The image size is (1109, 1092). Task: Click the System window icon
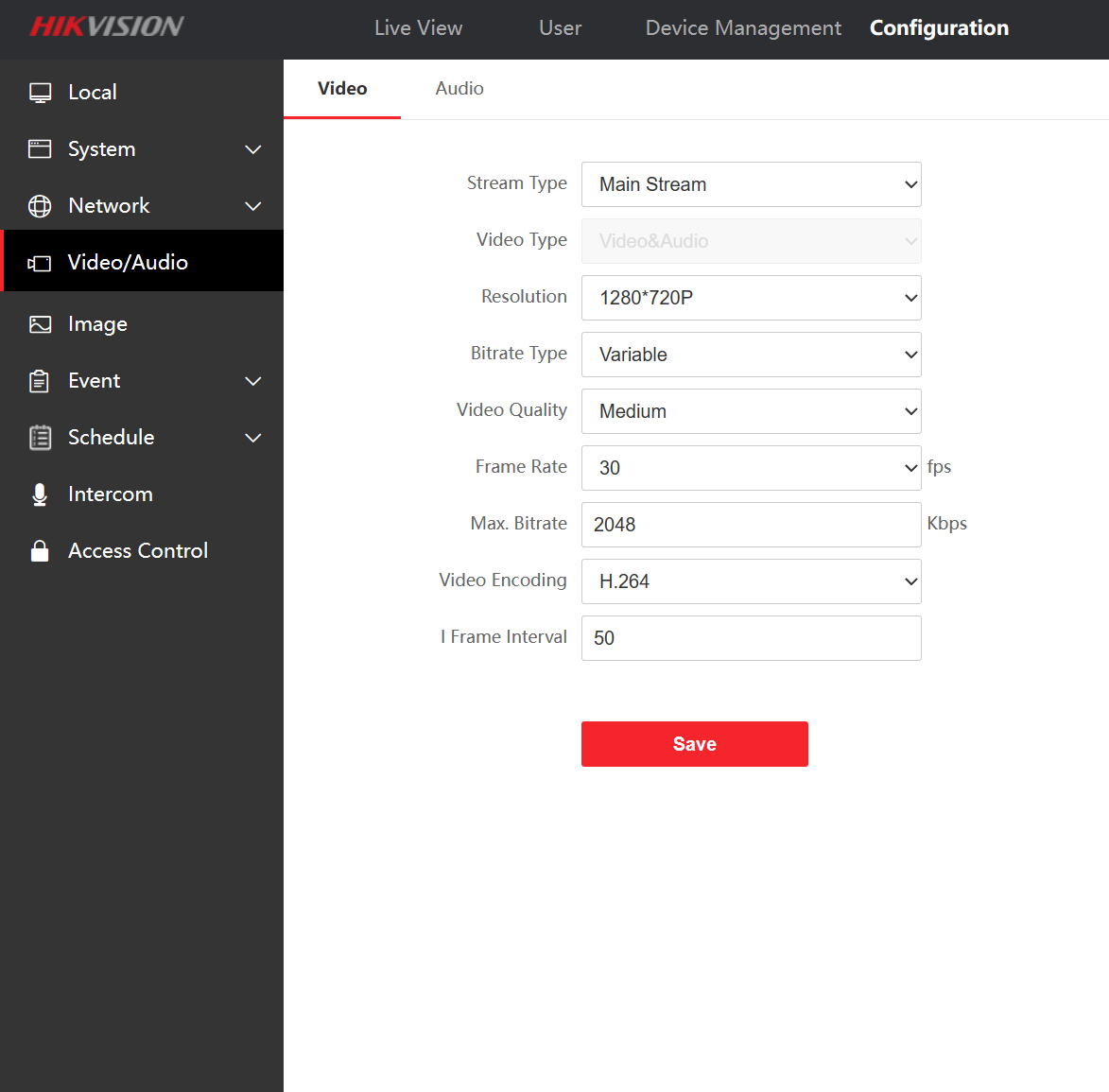coord(40,149)
